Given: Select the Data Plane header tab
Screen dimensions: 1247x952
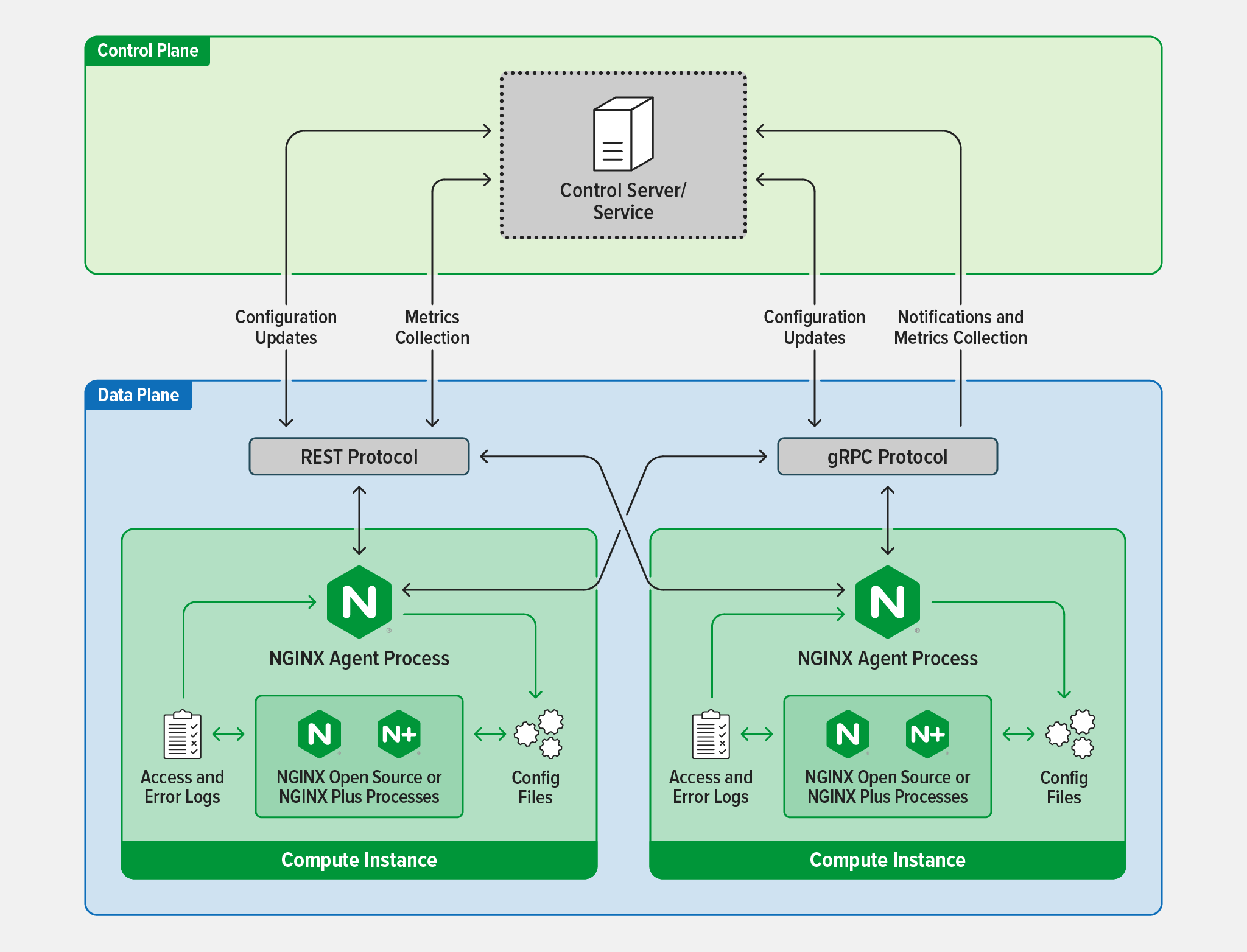Looking at the screenshot, I should point(138,395).
